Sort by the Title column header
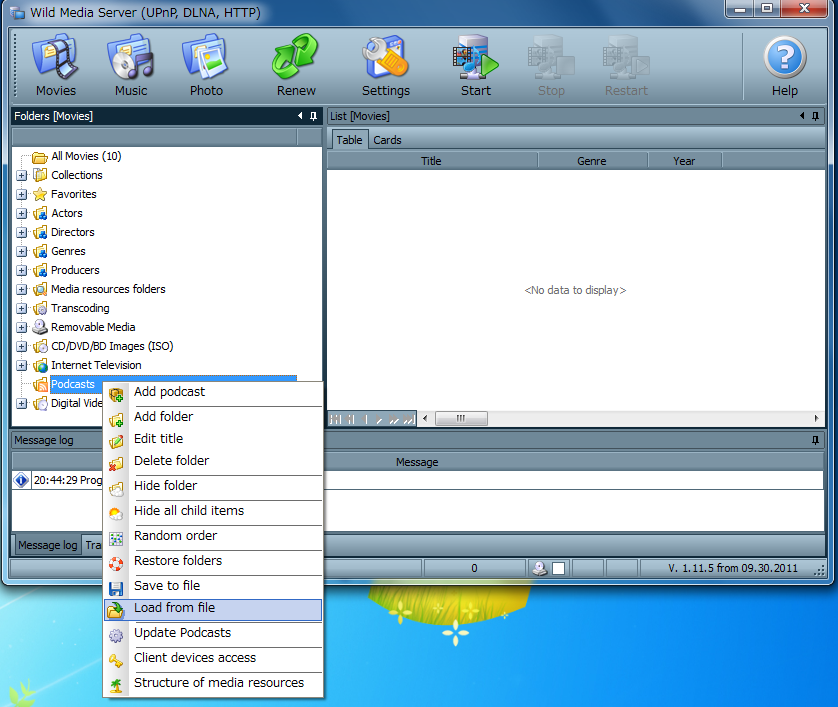This screenshot has width=838, height=707. 431,161
